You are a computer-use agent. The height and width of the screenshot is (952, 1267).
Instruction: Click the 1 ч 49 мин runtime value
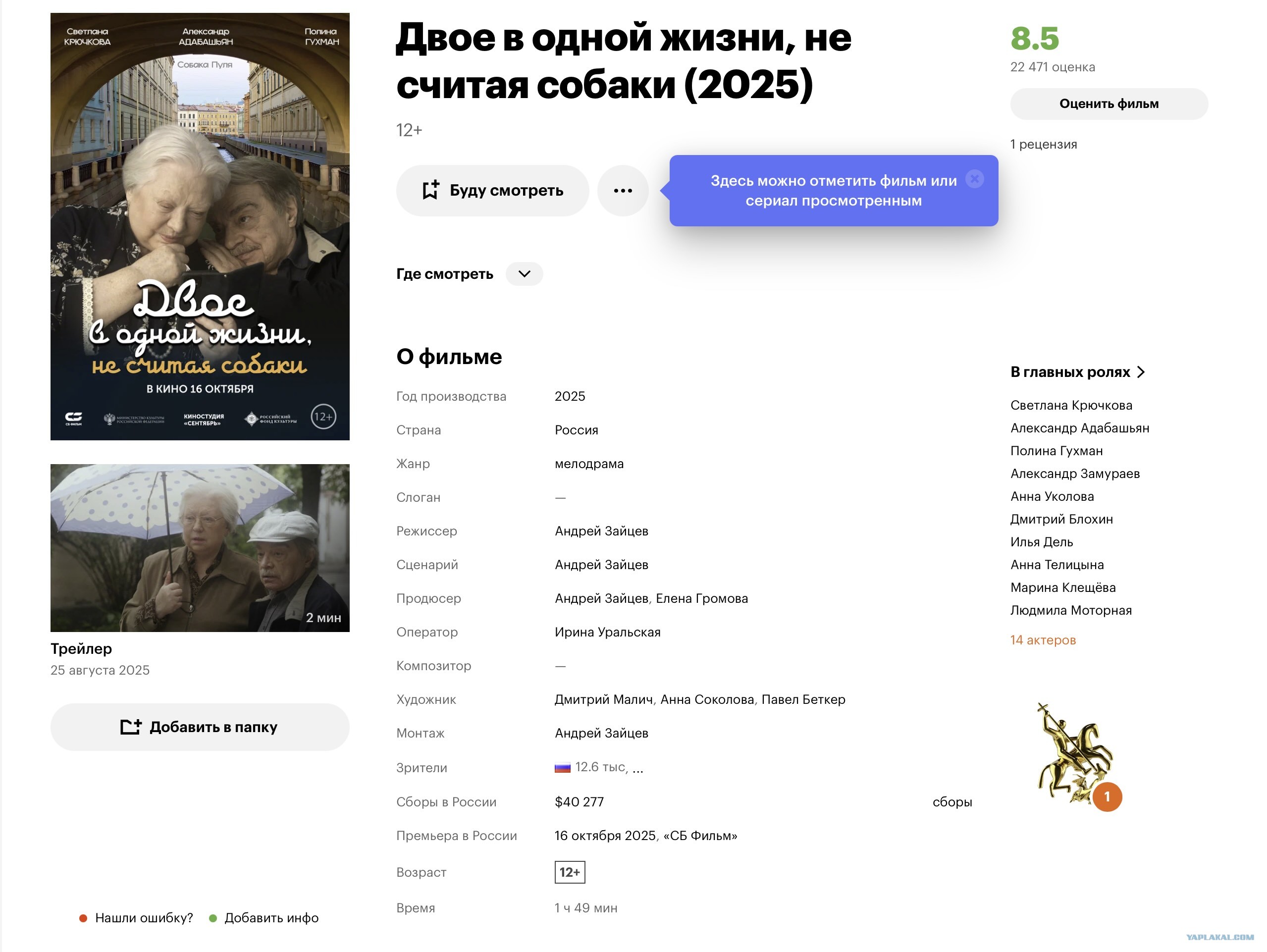[x=586, y=908]
